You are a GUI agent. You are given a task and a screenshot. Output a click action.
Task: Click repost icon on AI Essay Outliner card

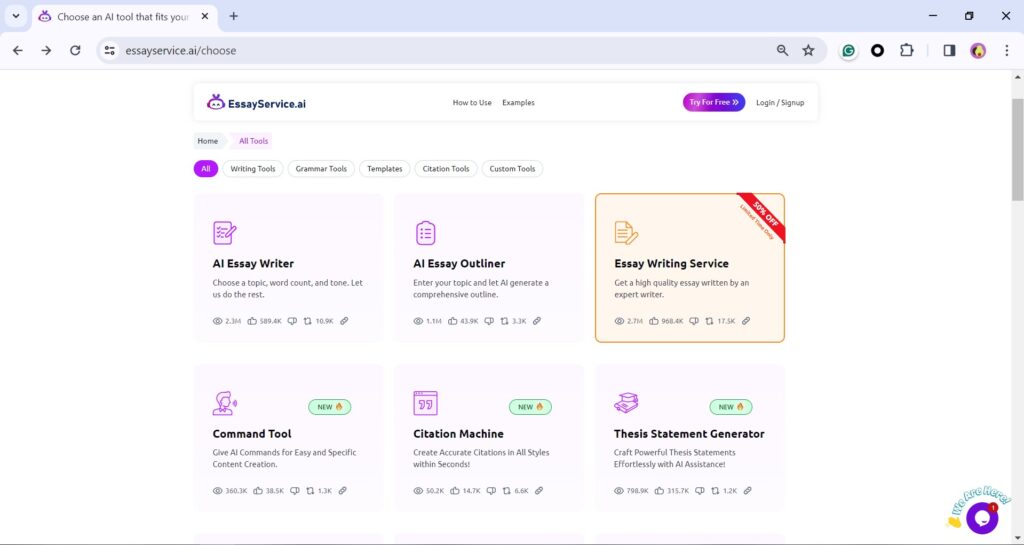coord(504,321)
